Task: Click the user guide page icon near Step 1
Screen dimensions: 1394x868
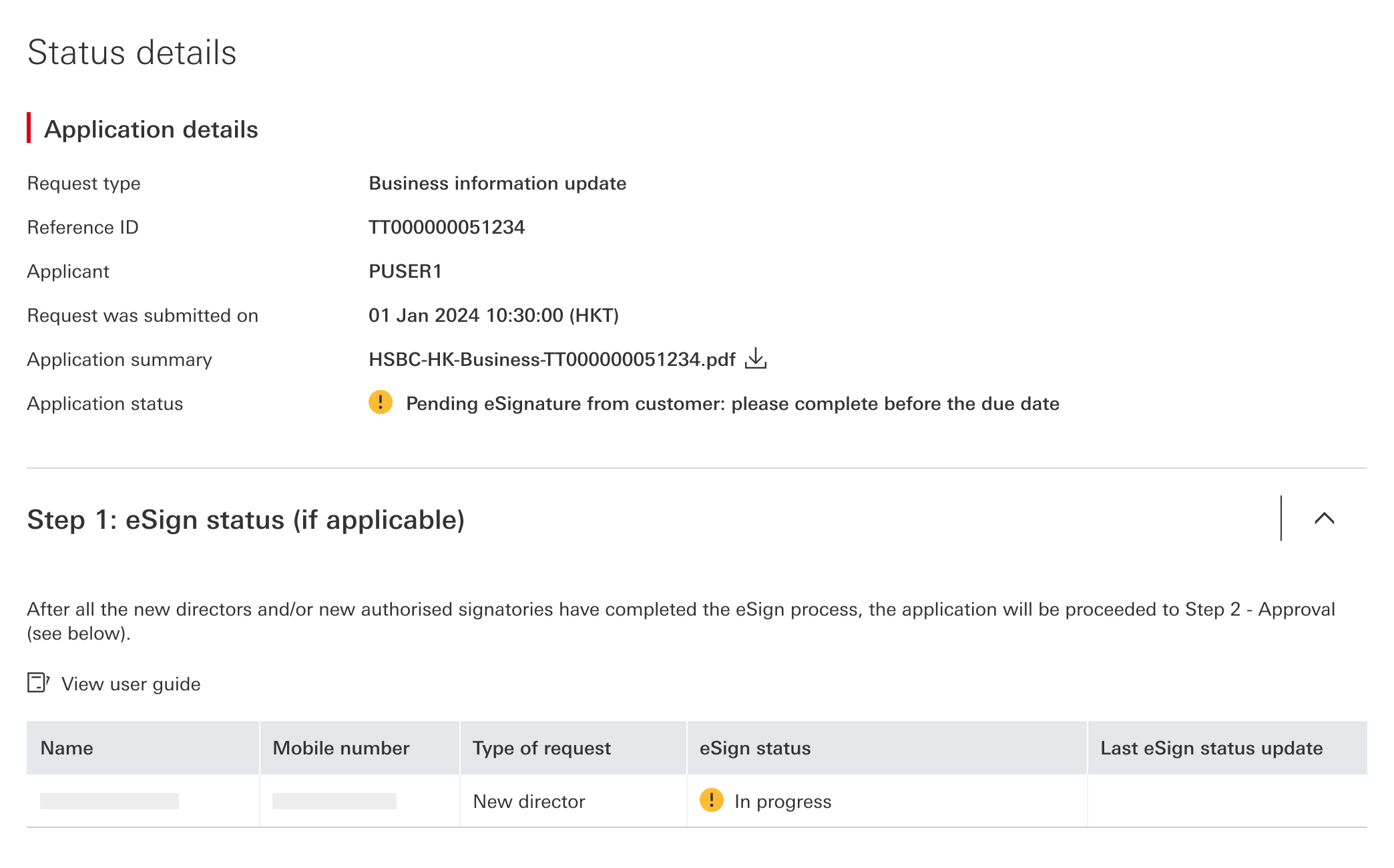Action: point(38,683)
